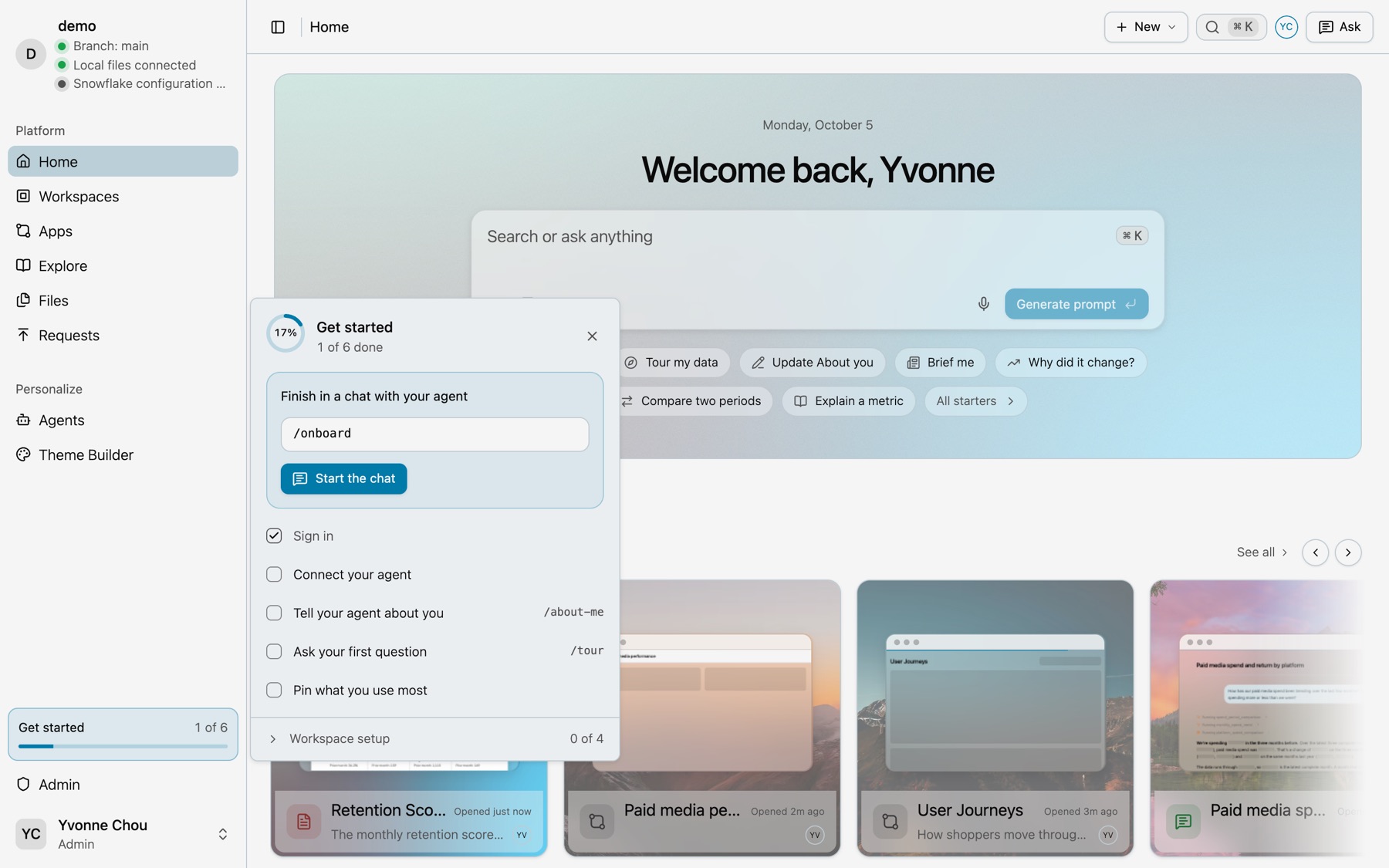Click the Generate prompt button

pos(1076,304)
